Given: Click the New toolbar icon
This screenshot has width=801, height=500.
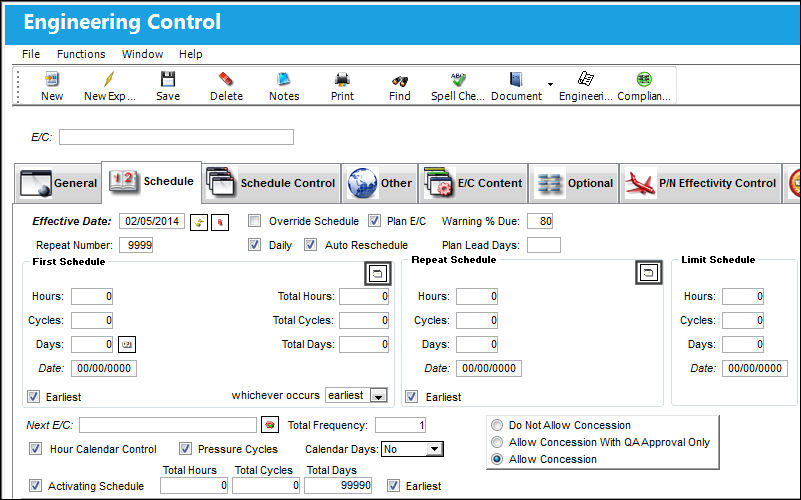Looking at the screenshot, I should (52, 79).
